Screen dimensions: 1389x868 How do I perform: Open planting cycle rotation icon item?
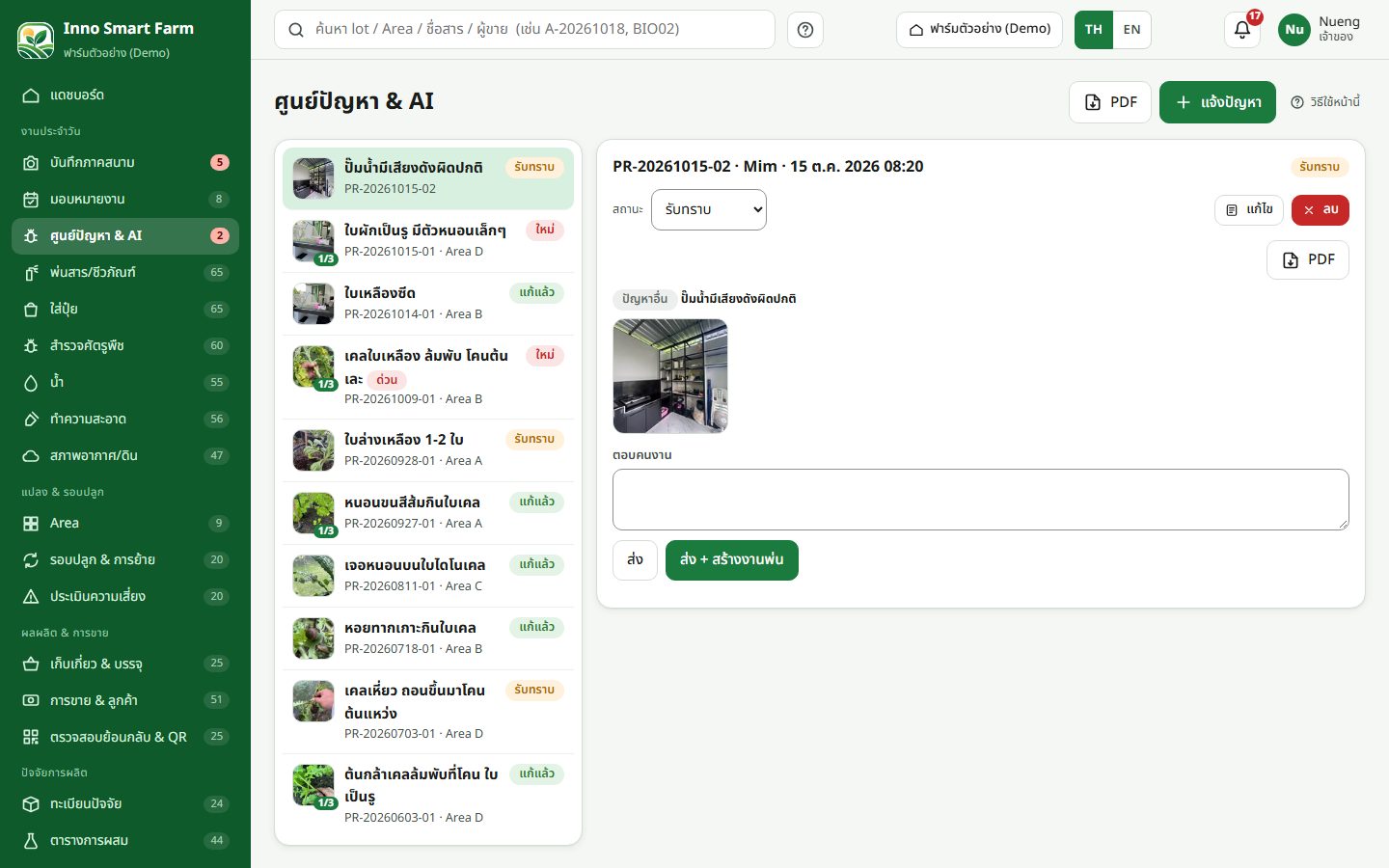coord(31,560)
